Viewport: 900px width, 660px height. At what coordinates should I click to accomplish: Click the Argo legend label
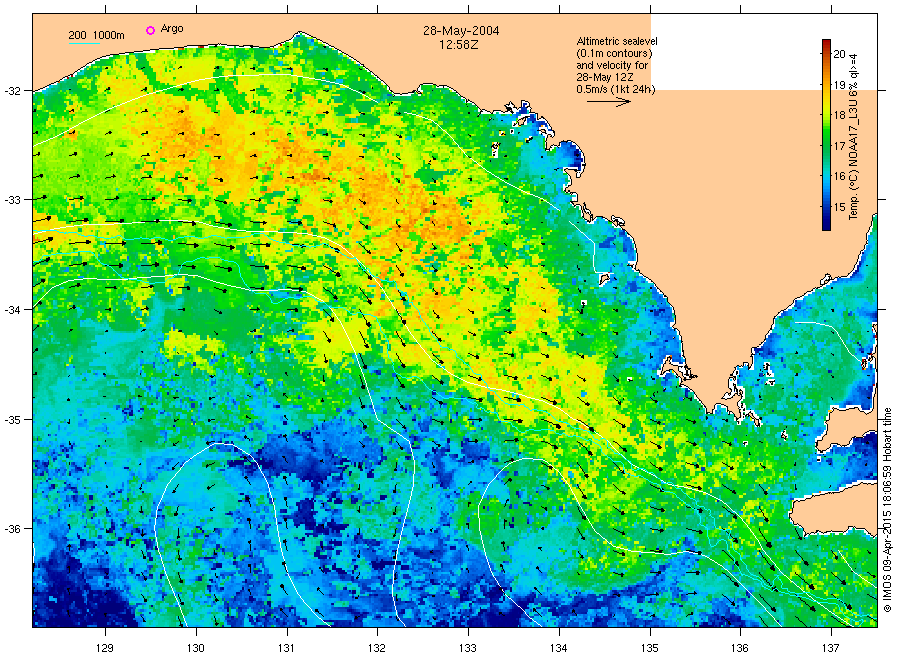[x=172, y=29]
